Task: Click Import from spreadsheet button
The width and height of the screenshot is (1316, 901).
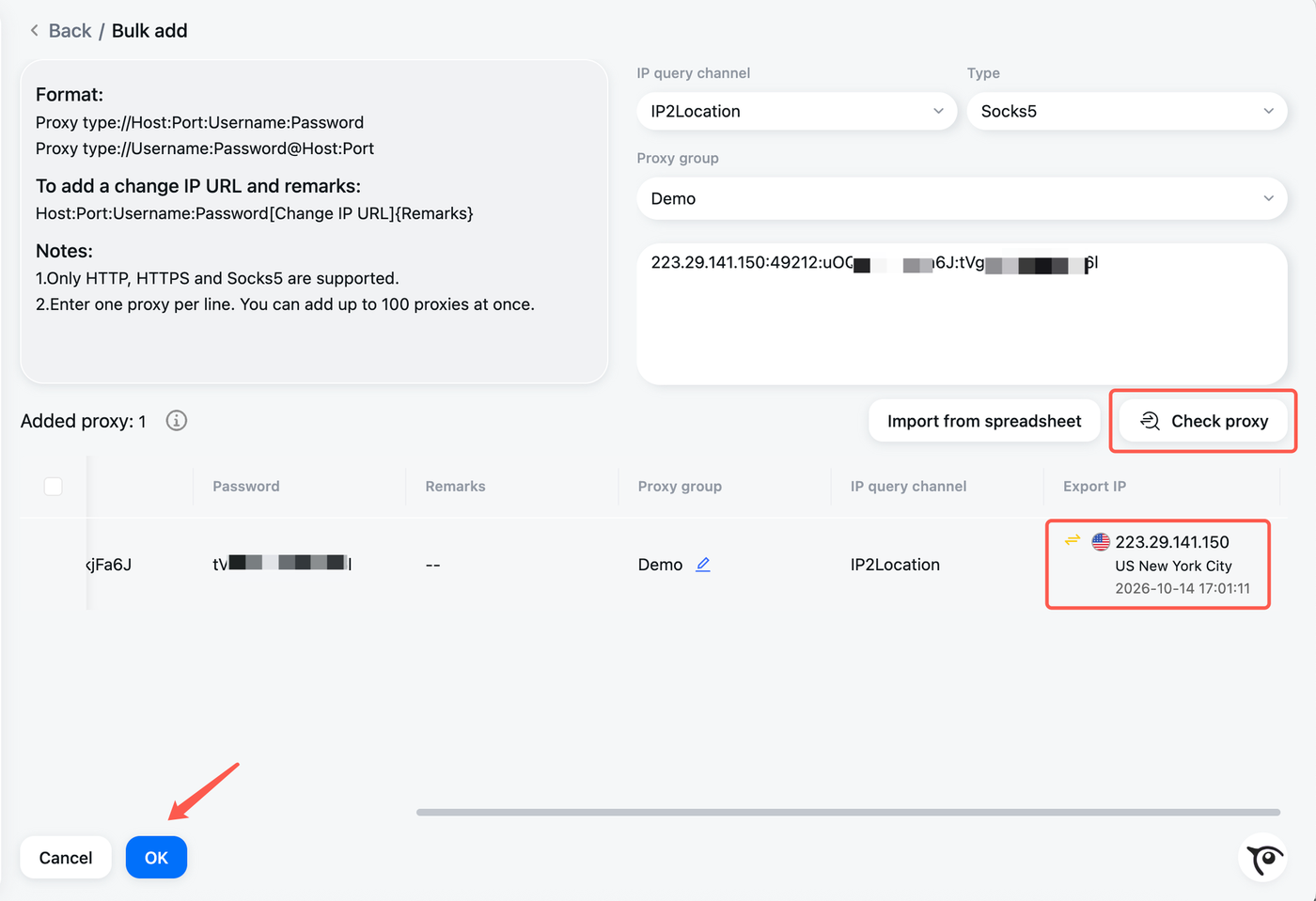Action: pyautogui.click(x=984, y=421)
